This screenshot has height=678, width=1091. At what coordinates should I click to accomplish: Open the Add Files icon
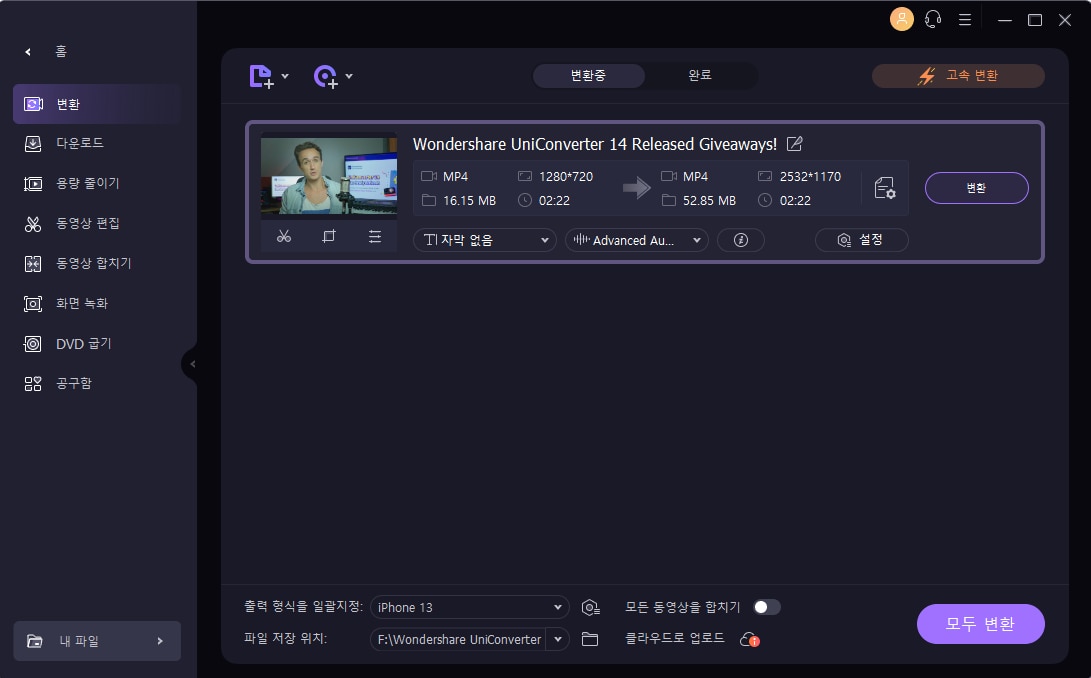pyautogui.click(x=261, y=77)
